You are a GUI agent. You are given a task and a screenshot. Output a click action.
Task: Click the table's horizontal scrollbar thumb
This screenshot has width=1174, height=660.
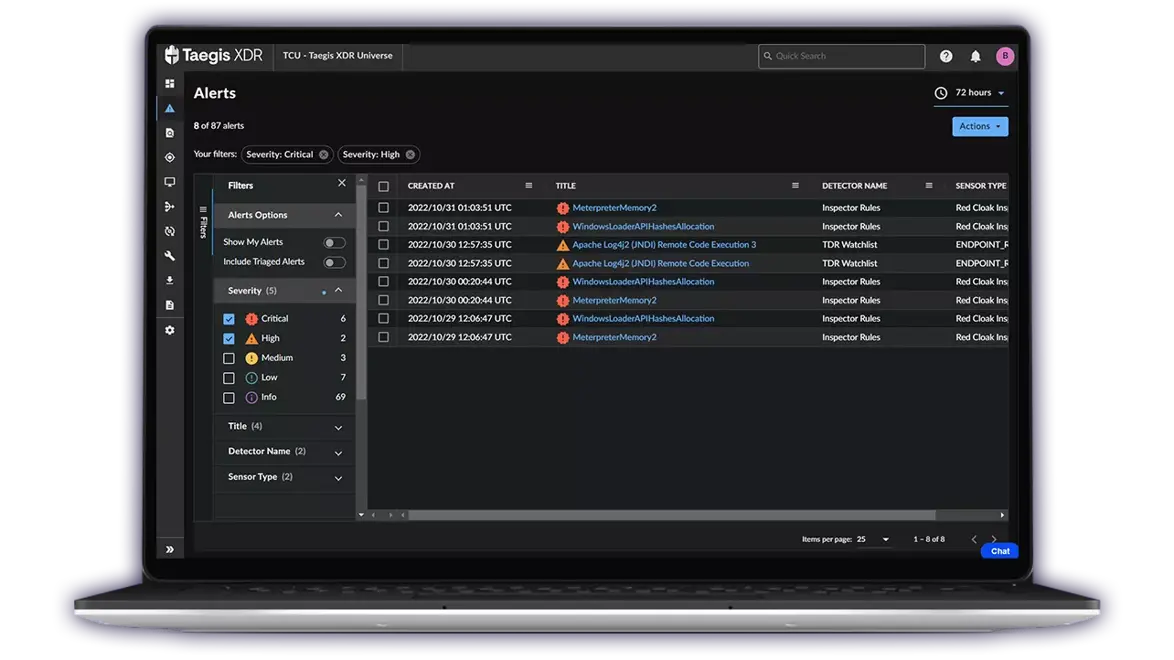click(672, 515)
